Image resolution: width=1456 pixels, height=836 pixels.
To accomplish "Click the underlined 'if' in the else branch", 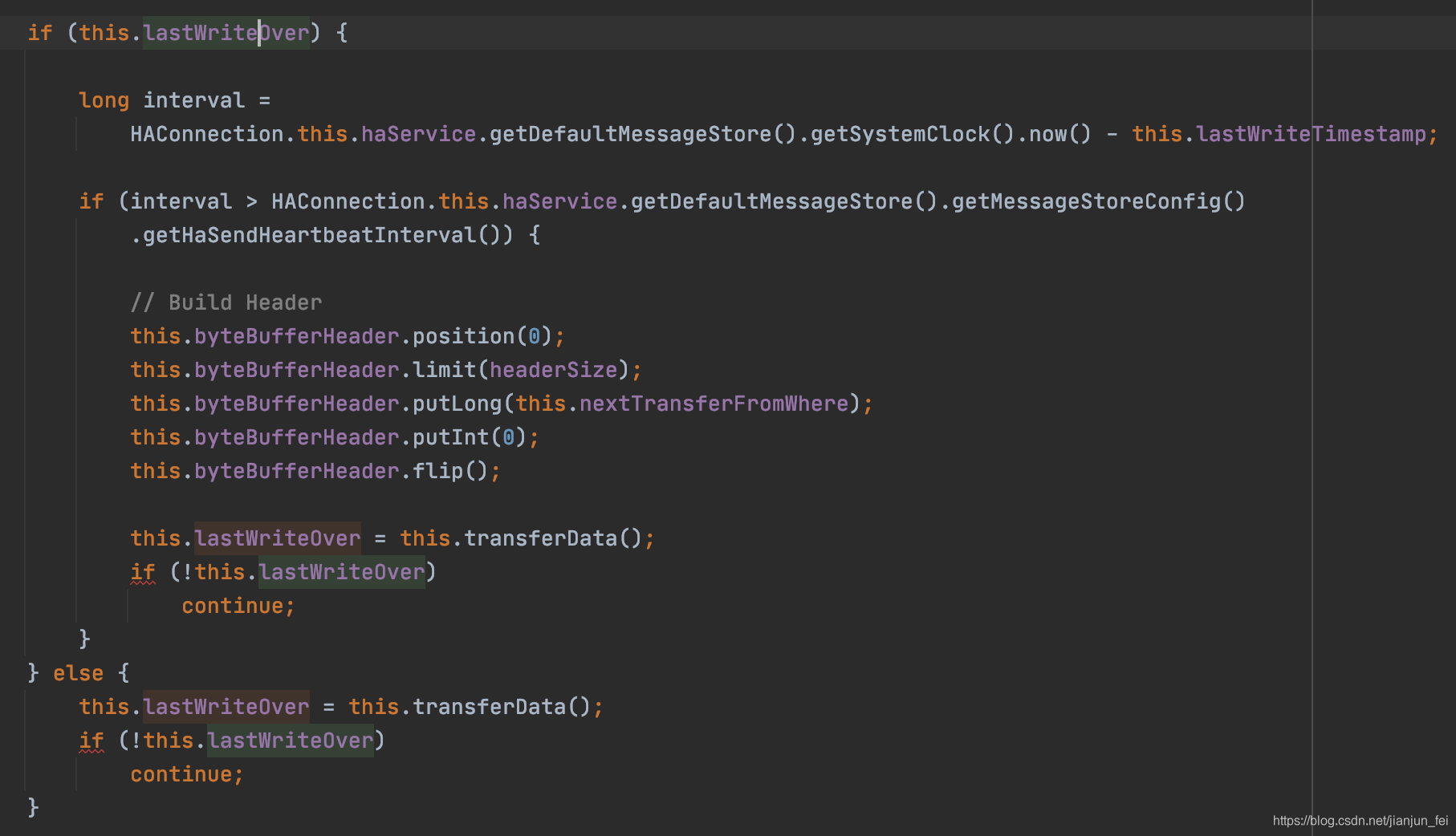I will [x=92, y=741].
